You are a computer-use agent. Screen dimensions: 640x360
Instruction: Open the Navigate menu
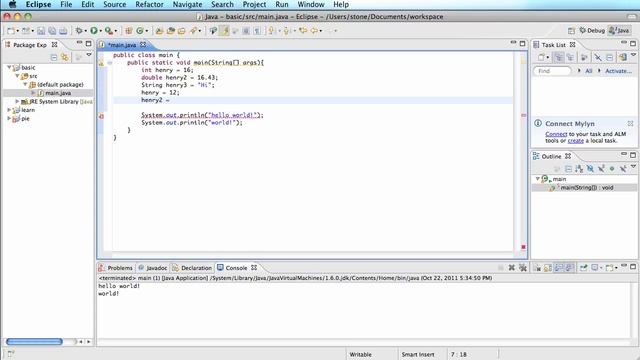pos(187,4)
